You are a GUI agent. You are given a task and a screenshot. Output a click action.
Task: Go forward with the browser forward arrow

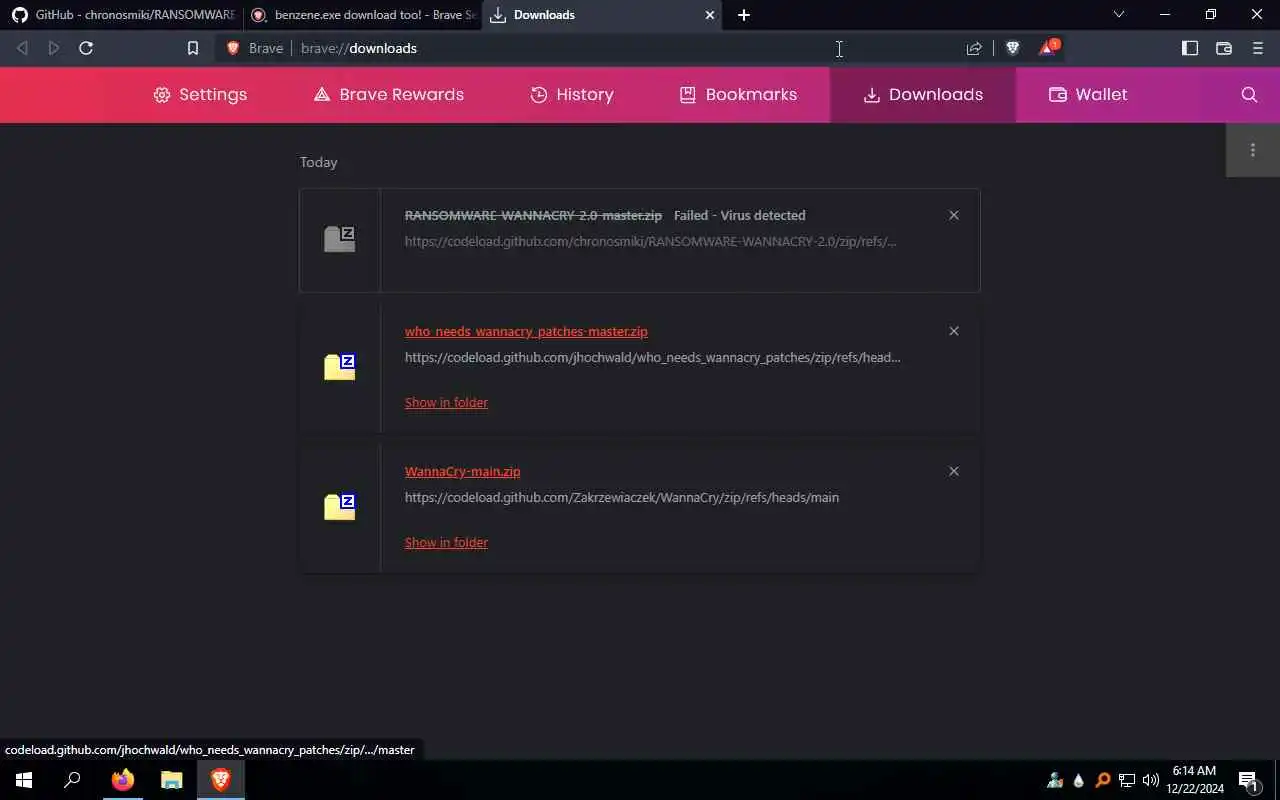click(54, 48)
